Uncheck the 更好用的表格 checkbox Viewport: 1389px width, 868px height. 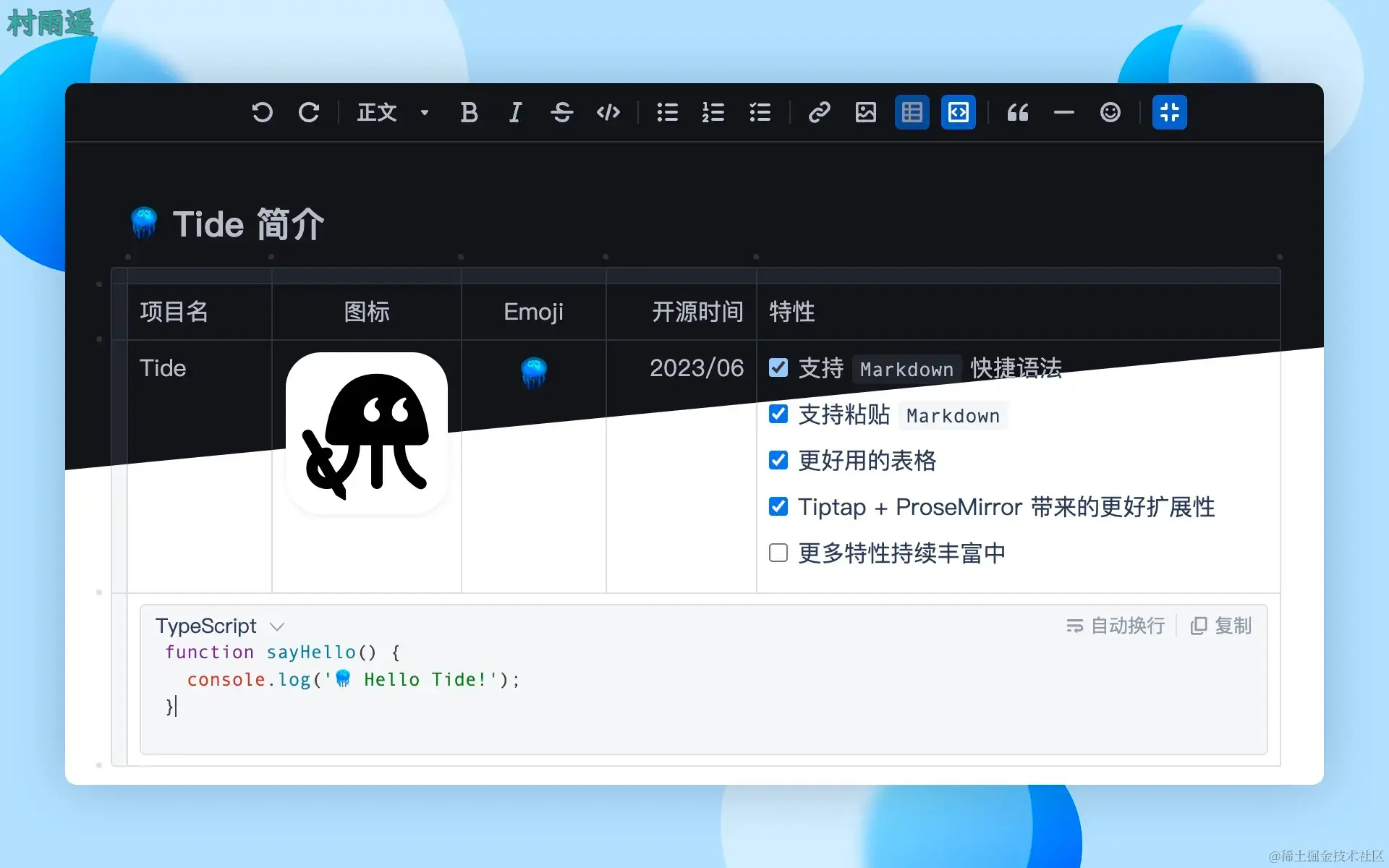tap(778, 461)
